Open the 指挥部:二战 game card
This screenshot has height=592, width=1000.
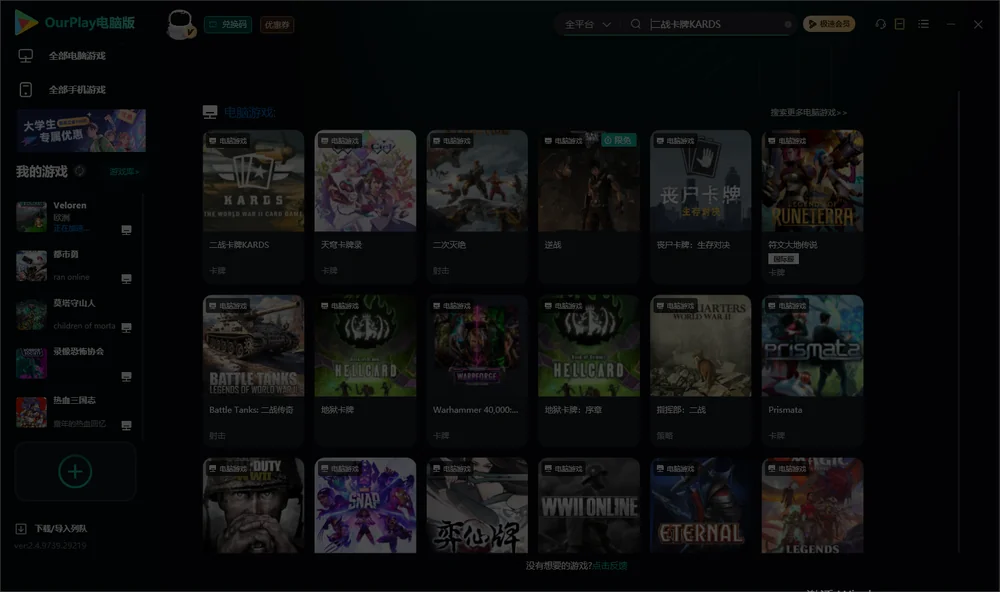(x=700, y=371)
